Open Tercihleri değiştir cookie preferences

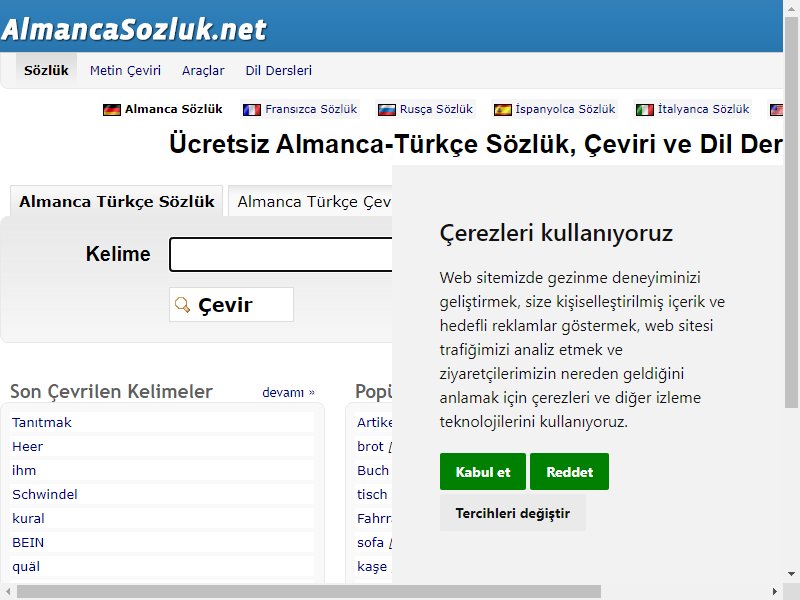click(513, 513)
